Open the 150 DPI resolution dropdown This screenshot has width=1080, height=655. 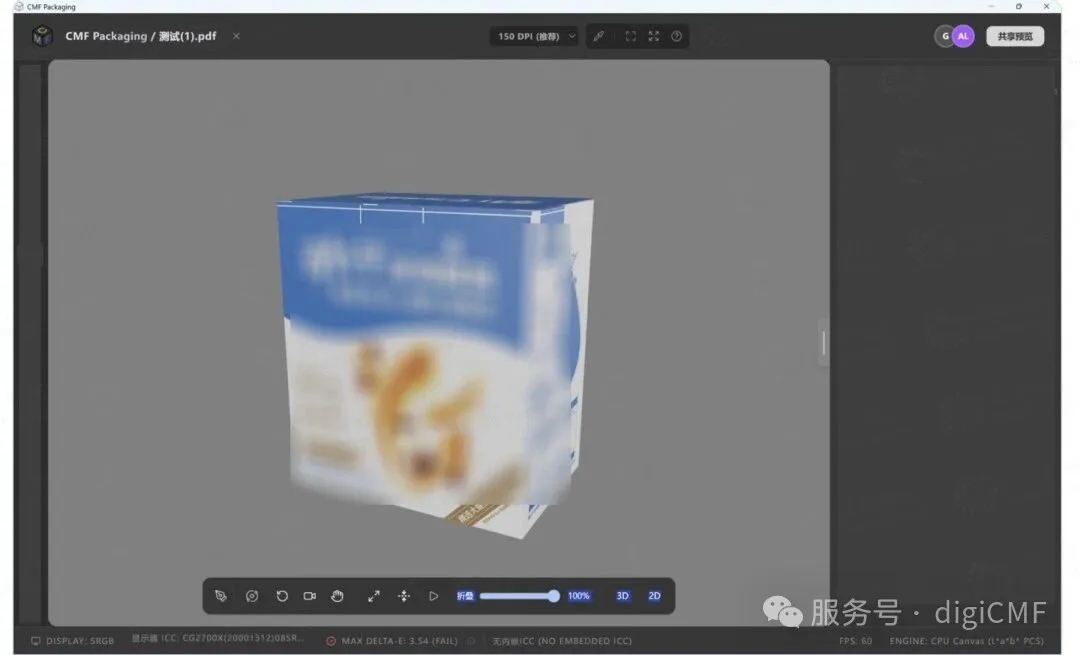click(x=534, y=37)
